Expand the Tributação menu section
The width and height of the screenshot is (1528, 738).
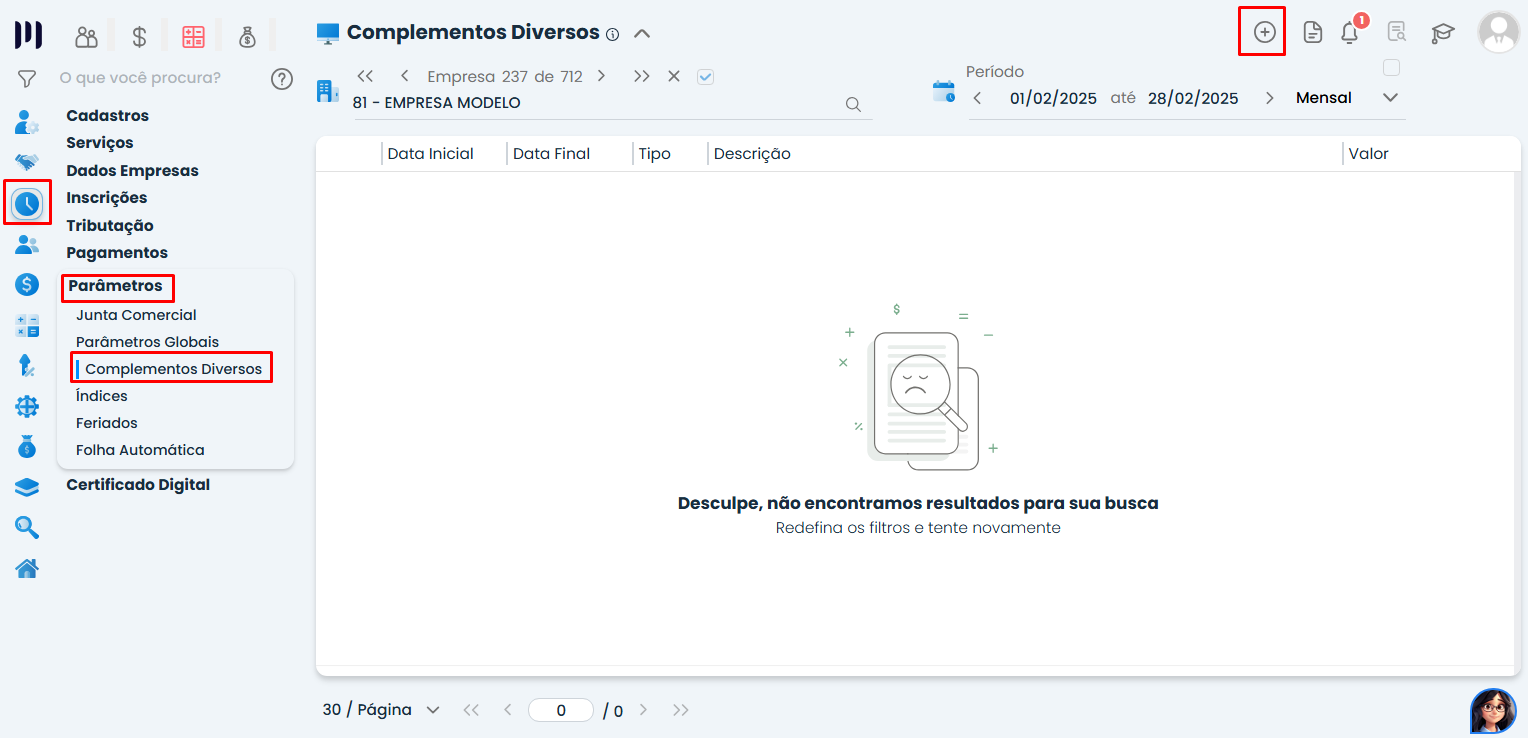point(110,226)
